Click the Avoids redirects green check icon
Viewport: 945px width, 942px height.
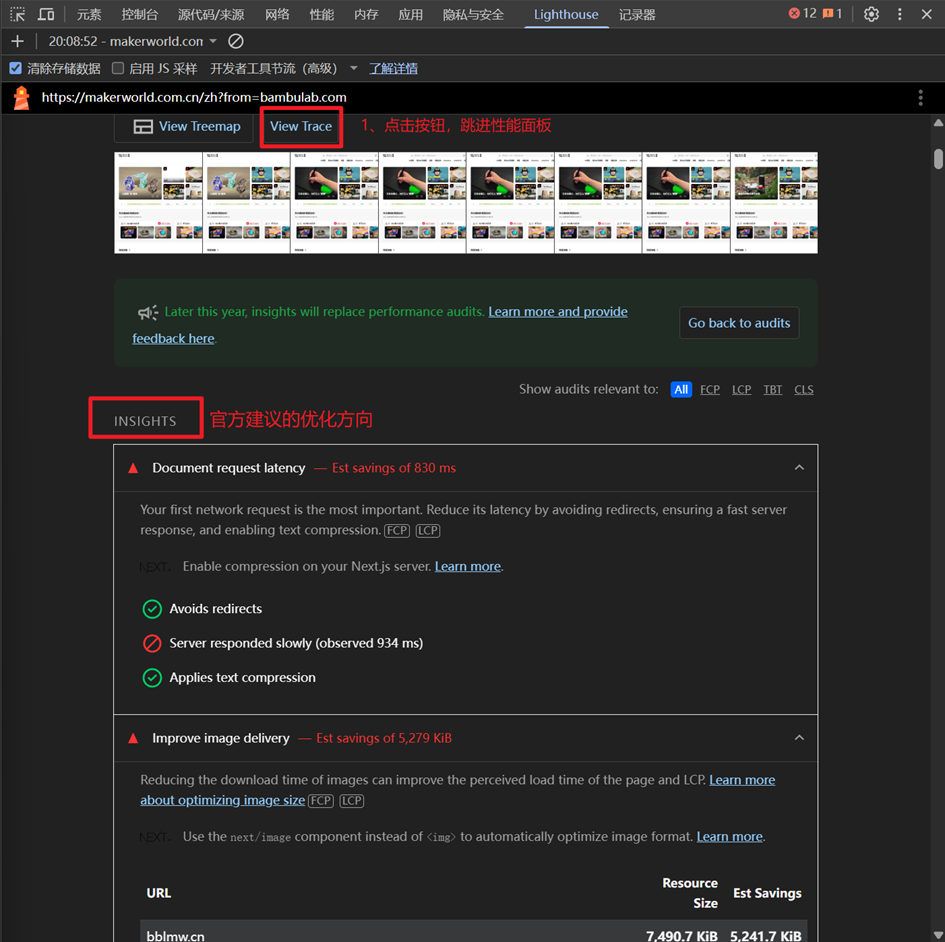pos(152,609)
